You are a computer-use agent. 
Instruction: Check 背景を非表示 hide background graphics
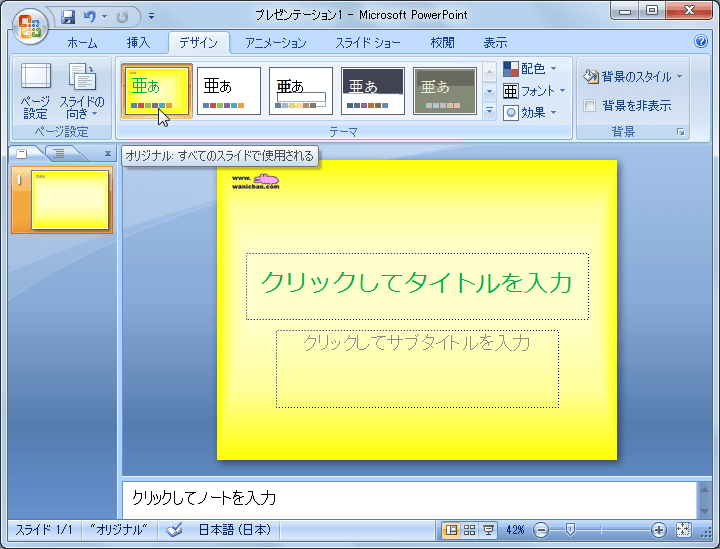[590, 106]
